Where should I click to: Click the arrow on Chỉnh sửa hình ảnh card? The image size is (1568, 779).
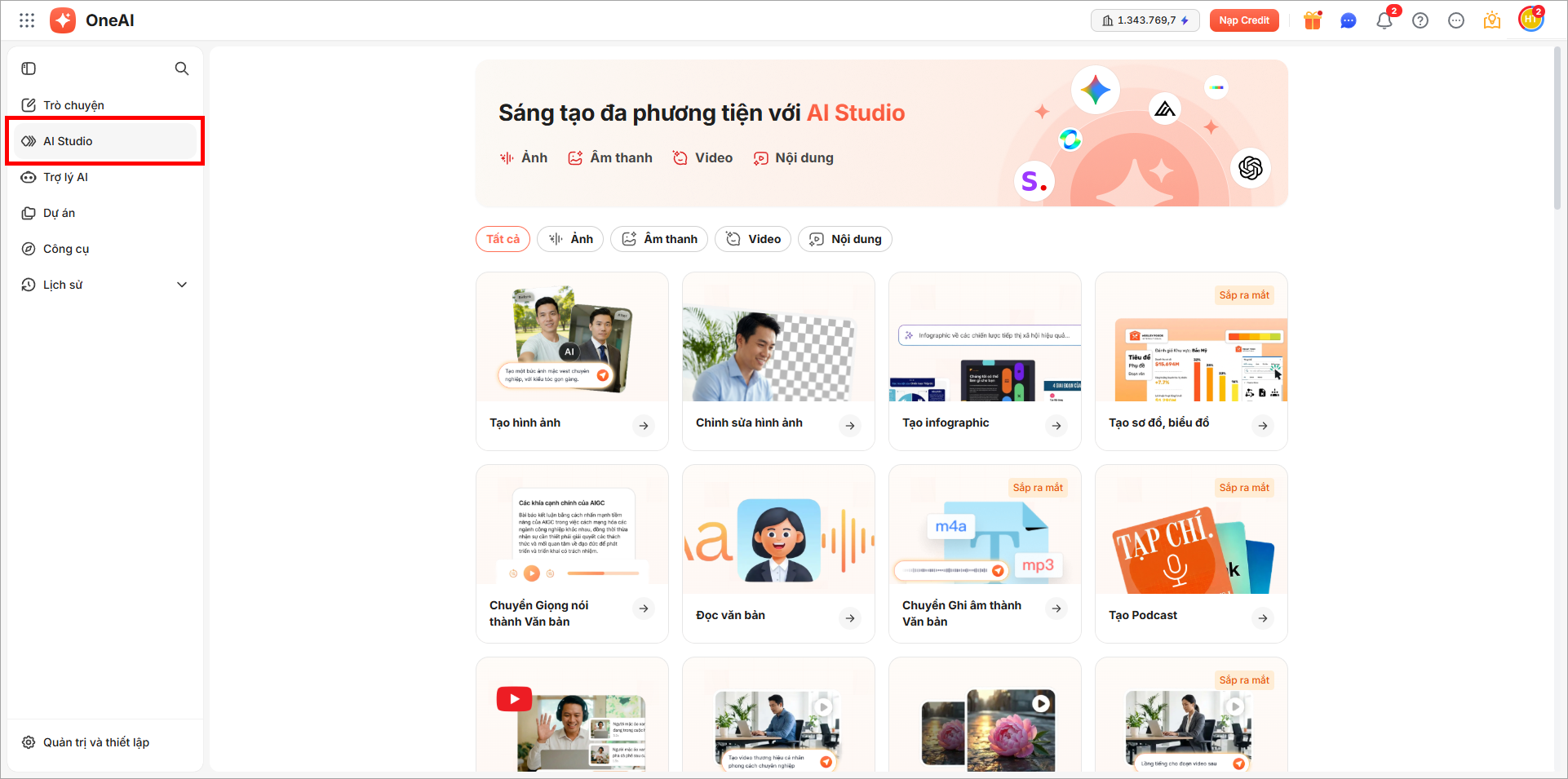pyautogui.click(x=850, y=426)
